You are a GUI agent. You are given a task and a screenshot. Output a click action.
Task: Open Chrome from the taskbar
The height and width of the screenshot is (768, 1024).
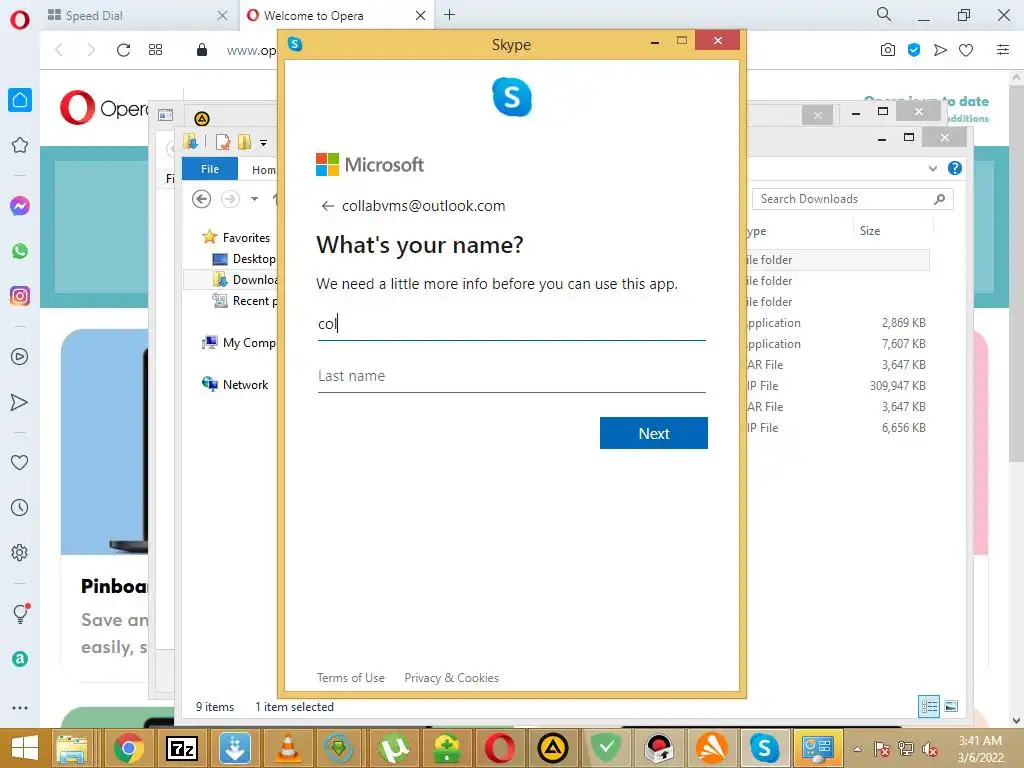[x=129, y=748]
